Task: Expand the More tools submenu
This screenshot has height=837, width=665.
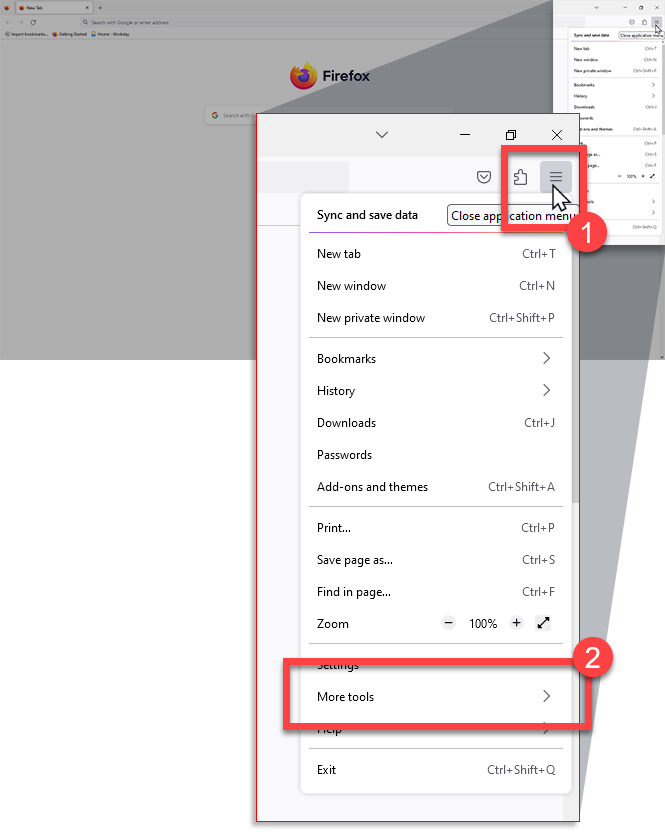Action: 436,697
